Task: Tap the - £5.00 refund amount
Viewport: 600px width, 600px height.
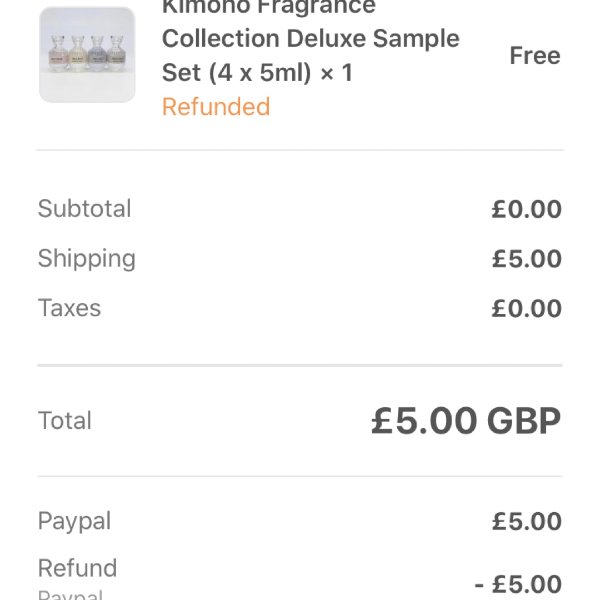Action: 518,584
